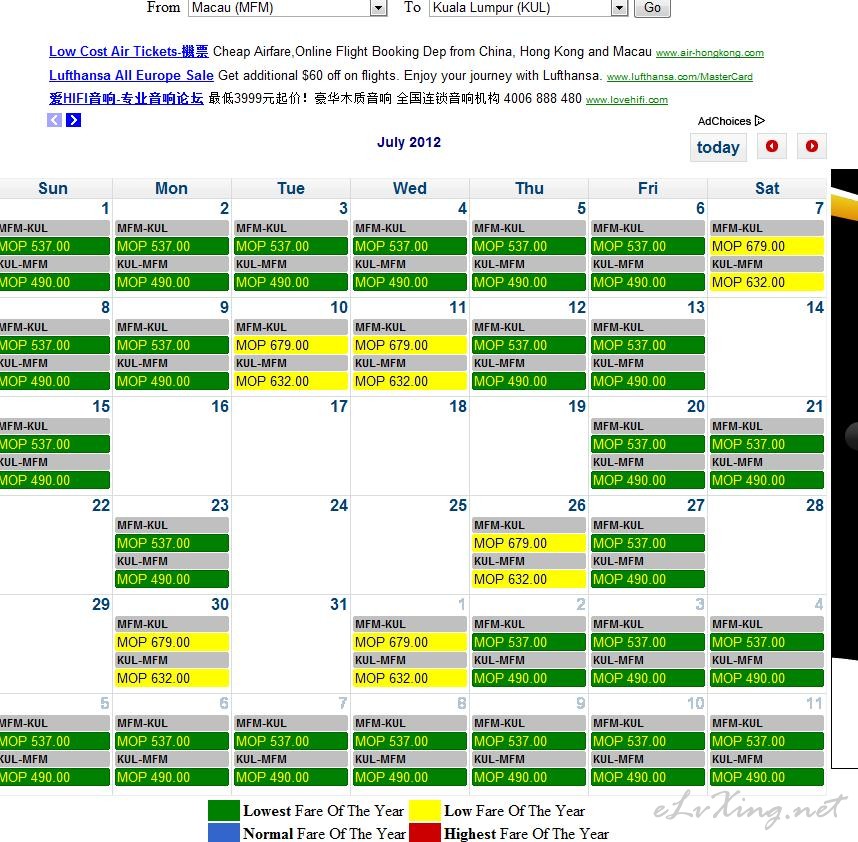Select KUL-MFM MOP 632.00 fare on July 7
The image size is (858, 842).
tap(767, 282)
